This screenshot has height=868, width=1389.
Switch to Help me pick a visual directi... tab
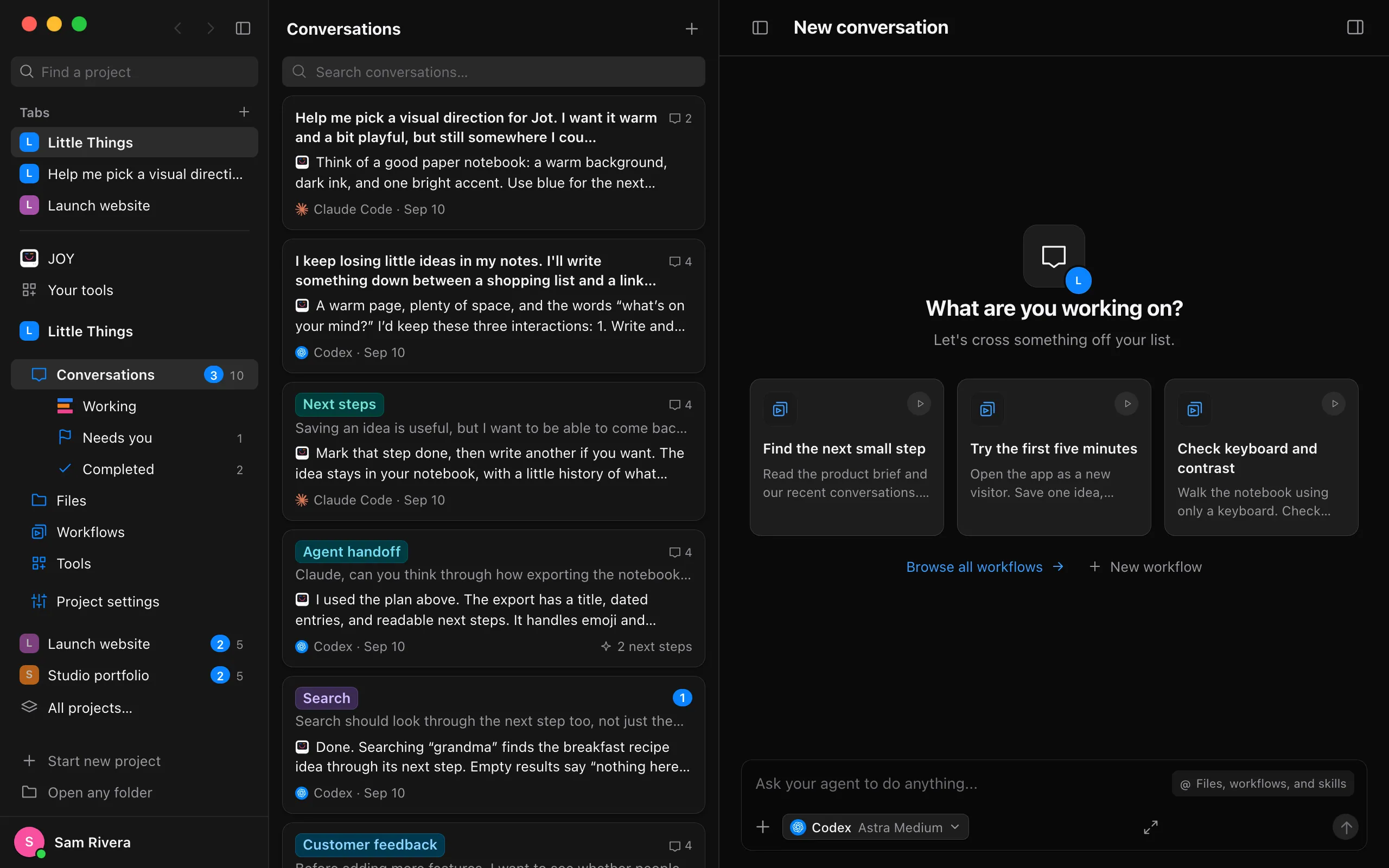[135, 174]
